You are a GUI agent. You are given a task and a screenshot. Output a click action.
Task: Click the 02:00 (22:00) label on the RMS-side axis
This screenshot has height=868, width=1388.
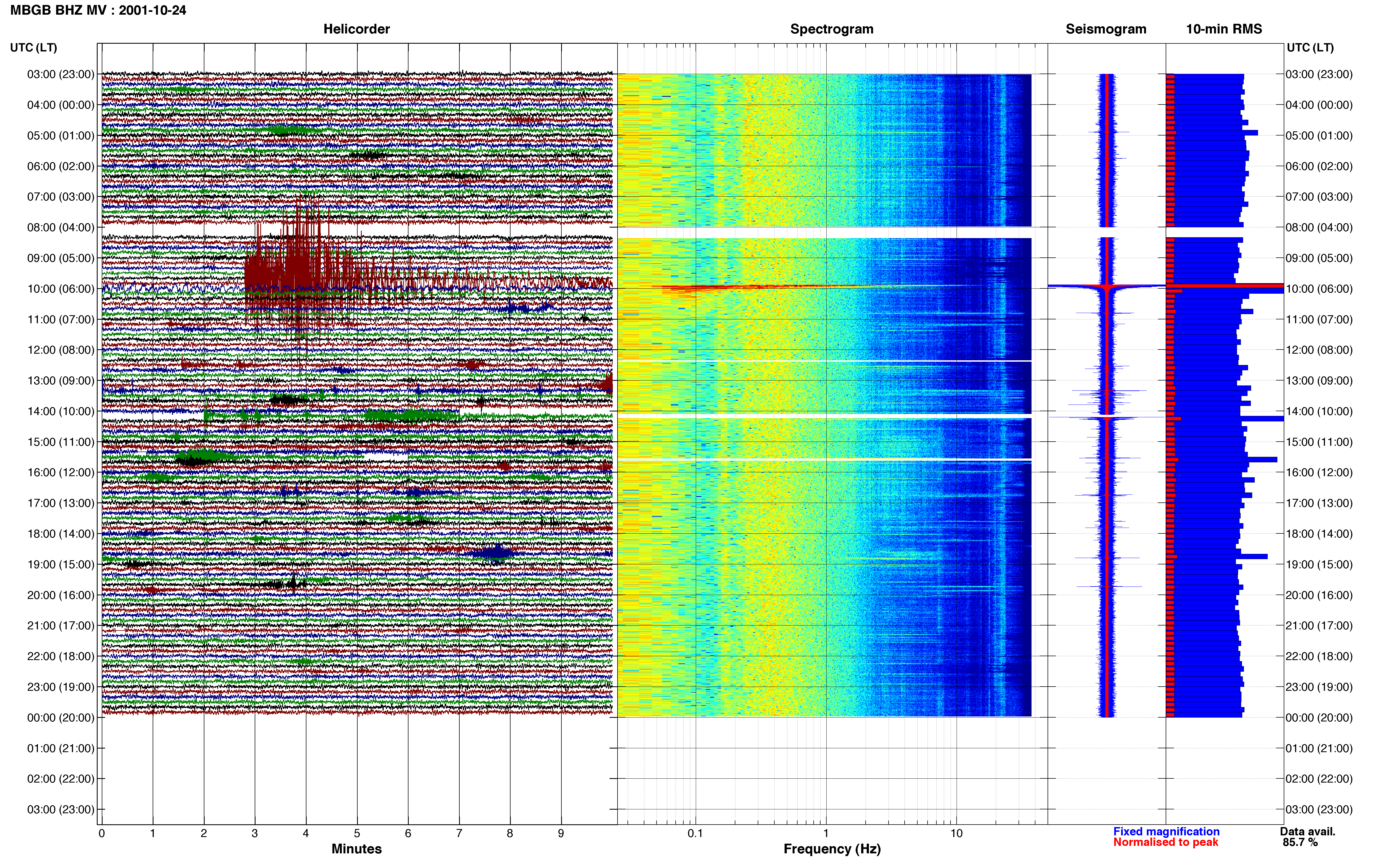click(x=1319, y=778)
